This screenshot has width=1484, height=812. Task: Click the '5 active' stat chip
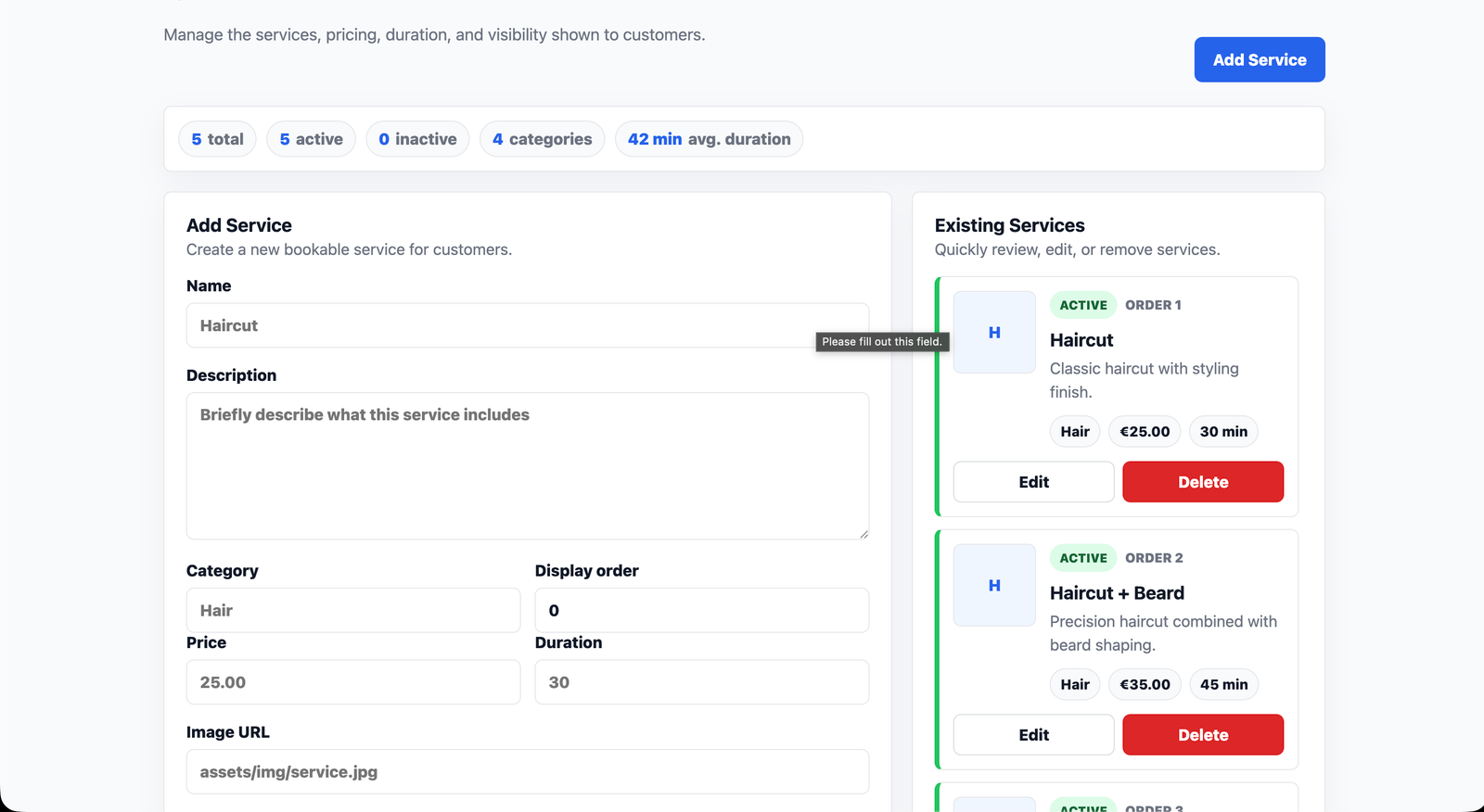pyautogui.click(x=311, y=139)
